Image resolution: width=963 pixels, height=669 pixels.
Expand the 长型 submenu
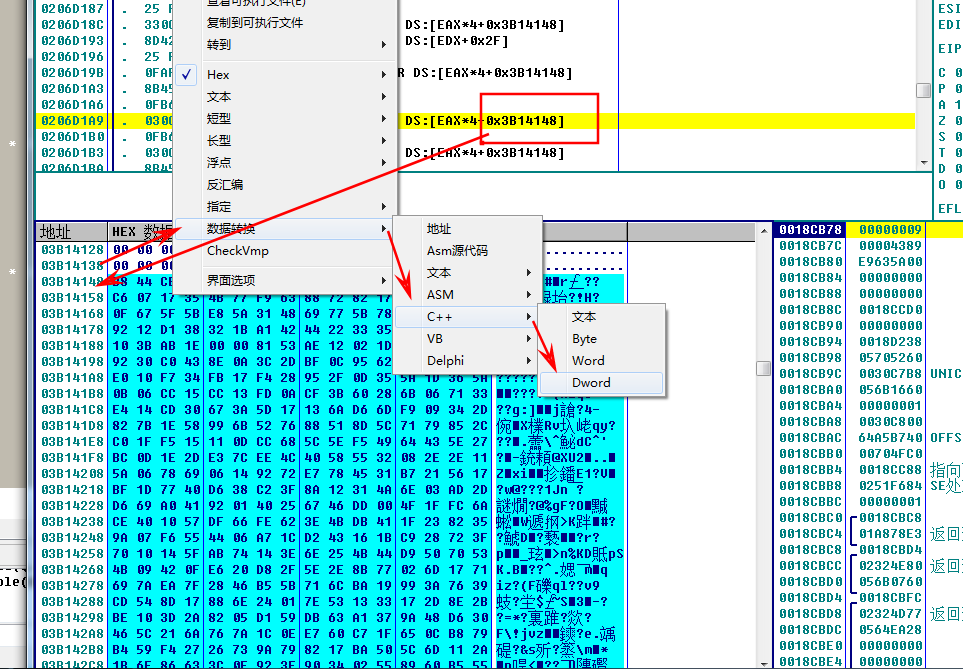tap(284, 140)
